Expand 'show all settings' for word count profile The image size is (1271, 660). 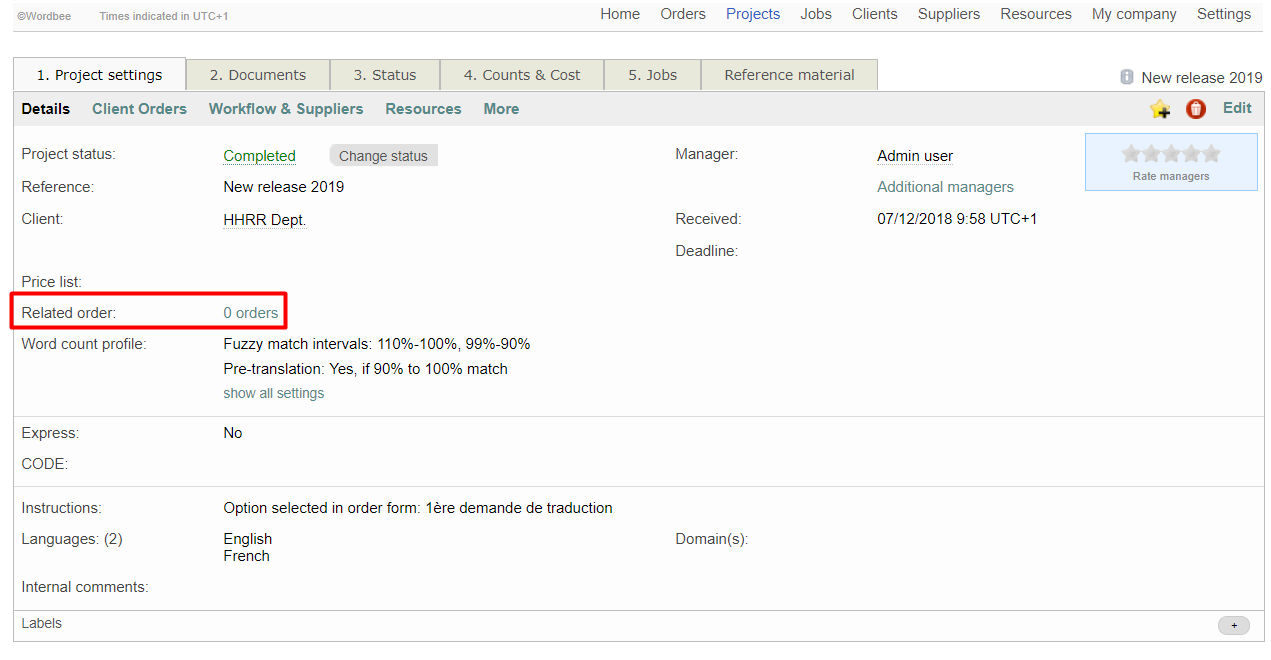pos(273,393)
